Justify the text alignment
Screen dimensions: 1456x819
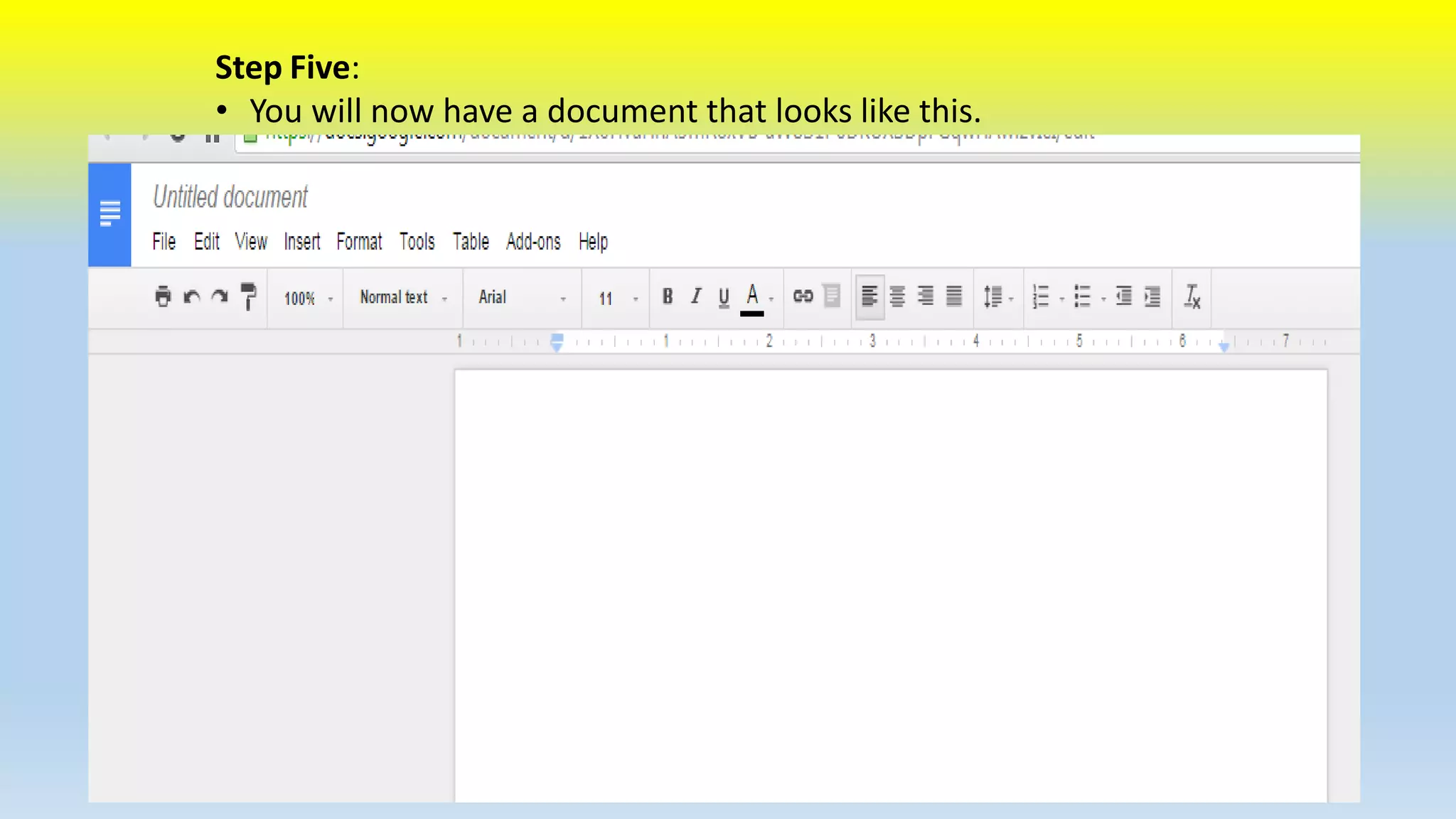pos(954,296)
